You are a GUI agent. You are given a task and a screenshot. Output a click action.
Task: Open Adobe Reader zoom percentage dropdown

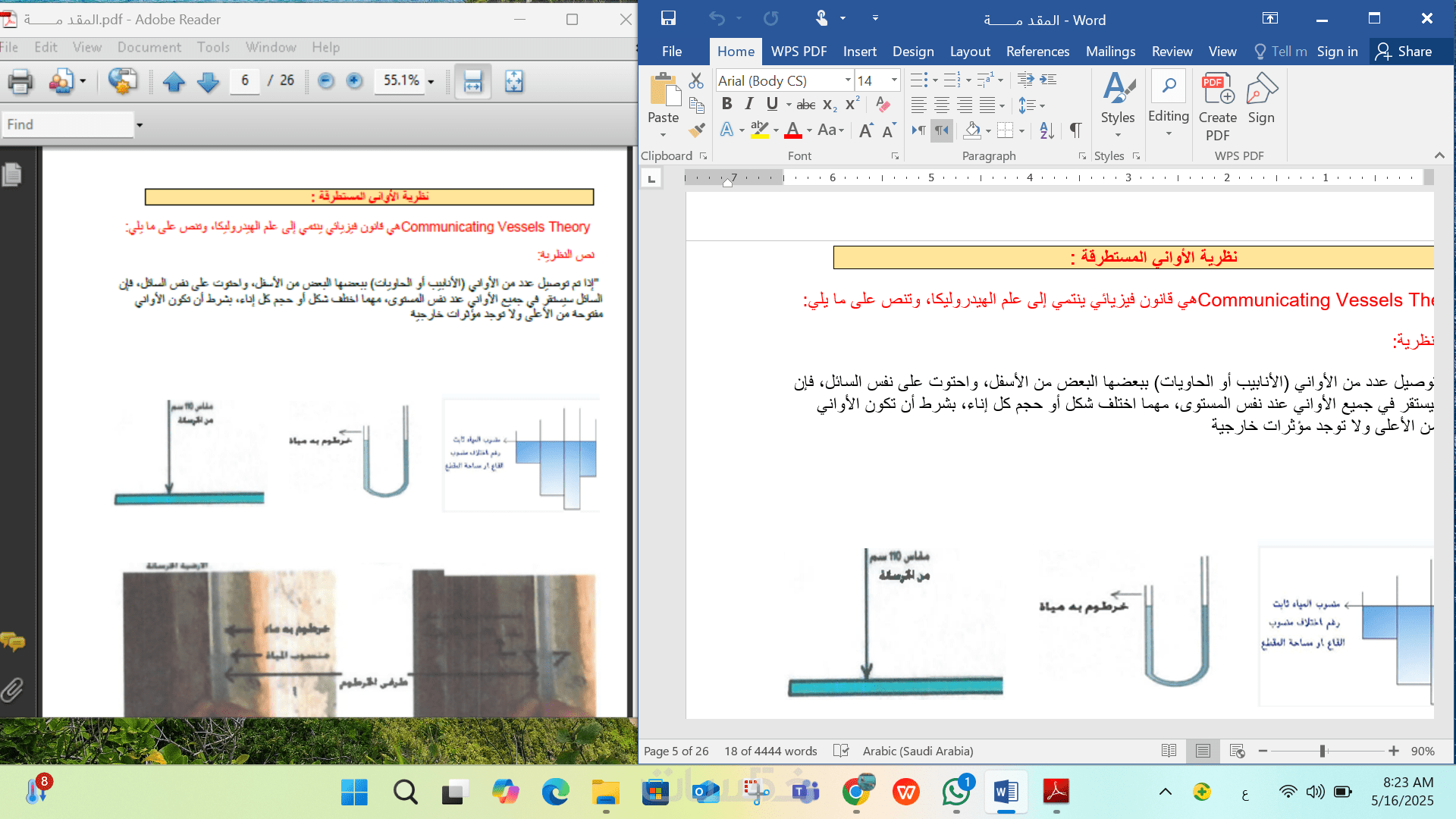tap(431, 82)
